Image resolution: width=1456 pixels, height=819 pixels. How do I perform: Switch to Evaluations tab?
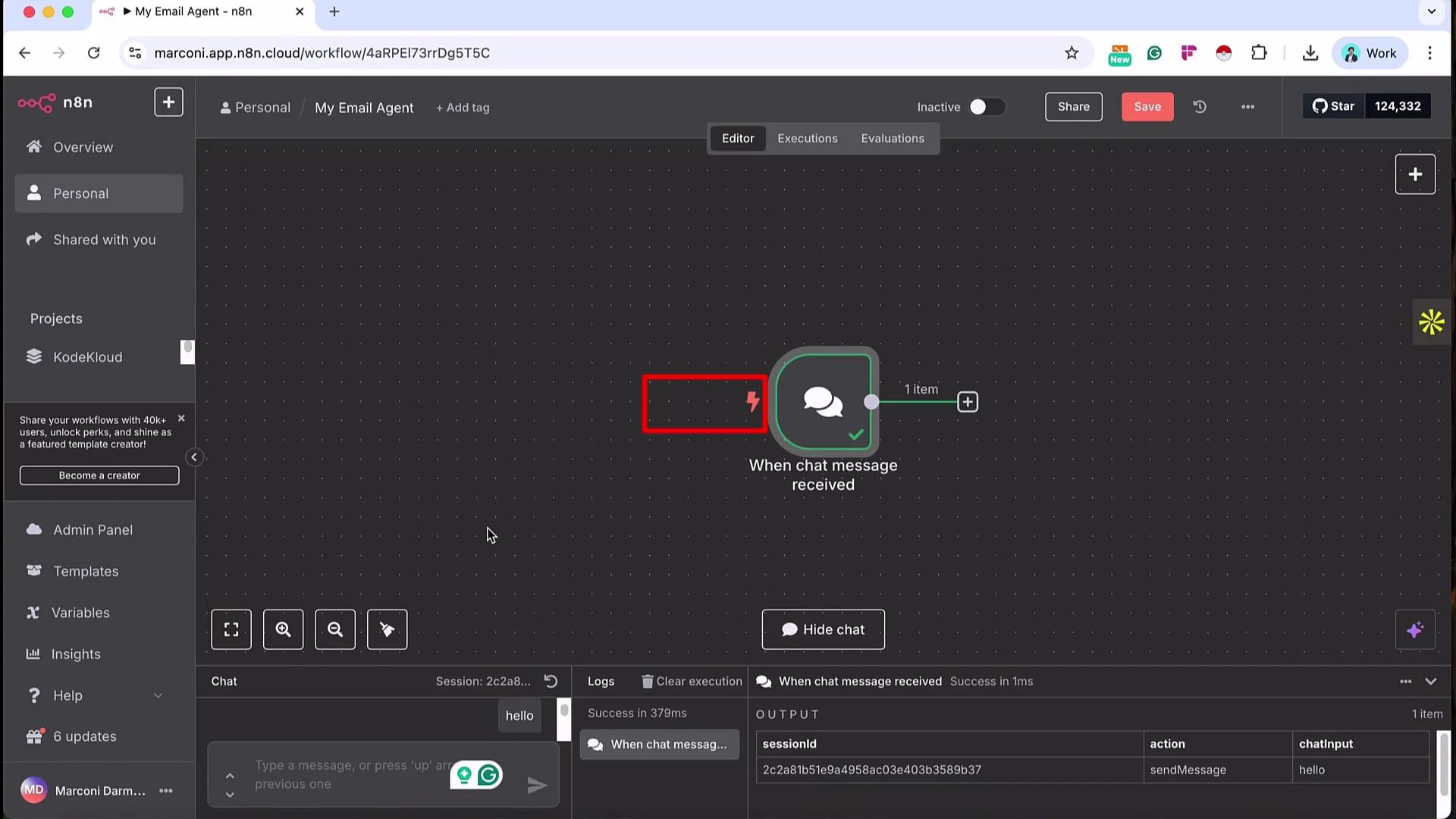893,138
